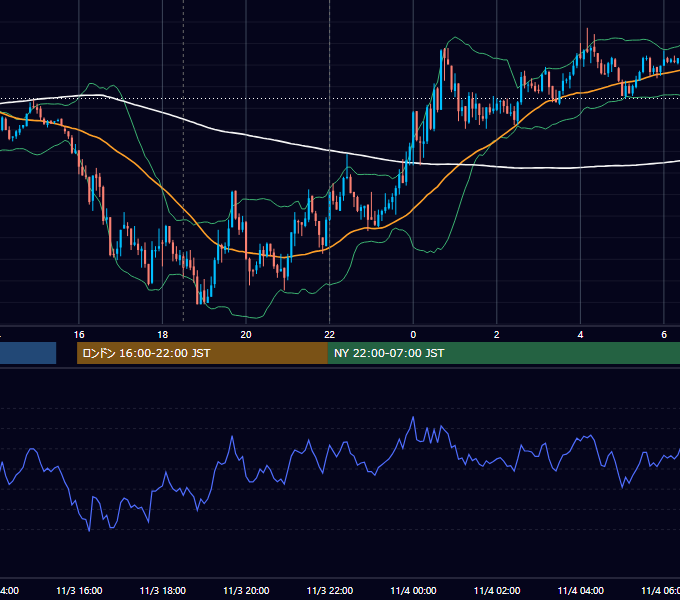Click the 11/4 00:00 indicator time label
680x600 pixels.
coord(413,590)
